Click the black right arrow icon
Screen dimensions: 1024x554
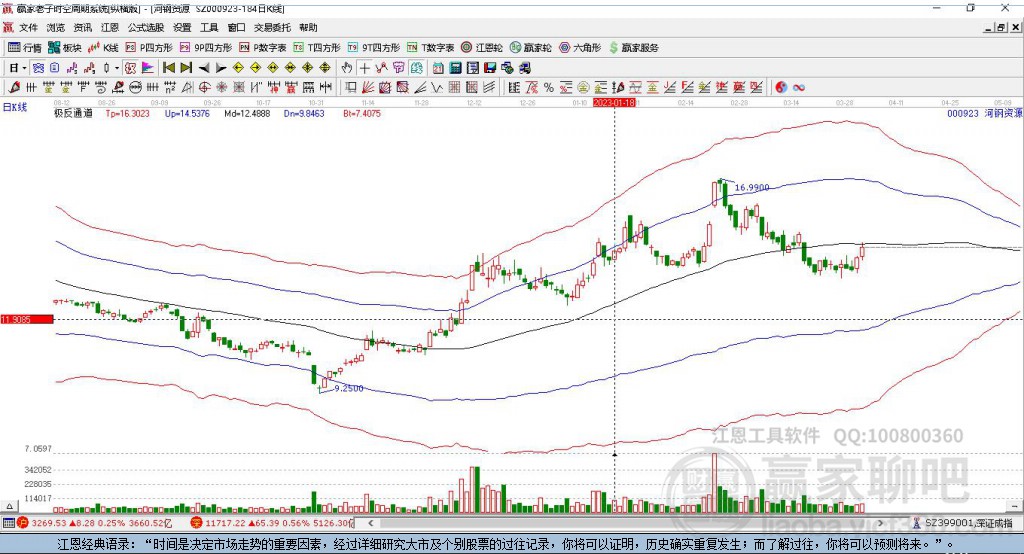point(221,68)
